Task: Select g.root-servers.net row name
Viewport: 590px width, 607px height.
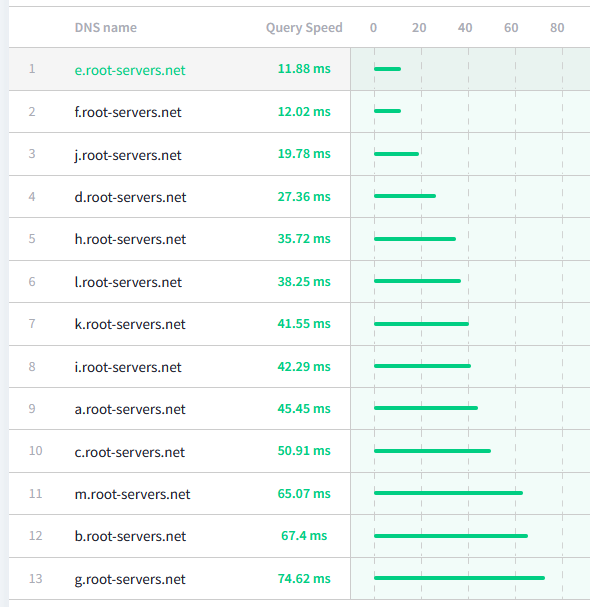Action: click(130, 580)
